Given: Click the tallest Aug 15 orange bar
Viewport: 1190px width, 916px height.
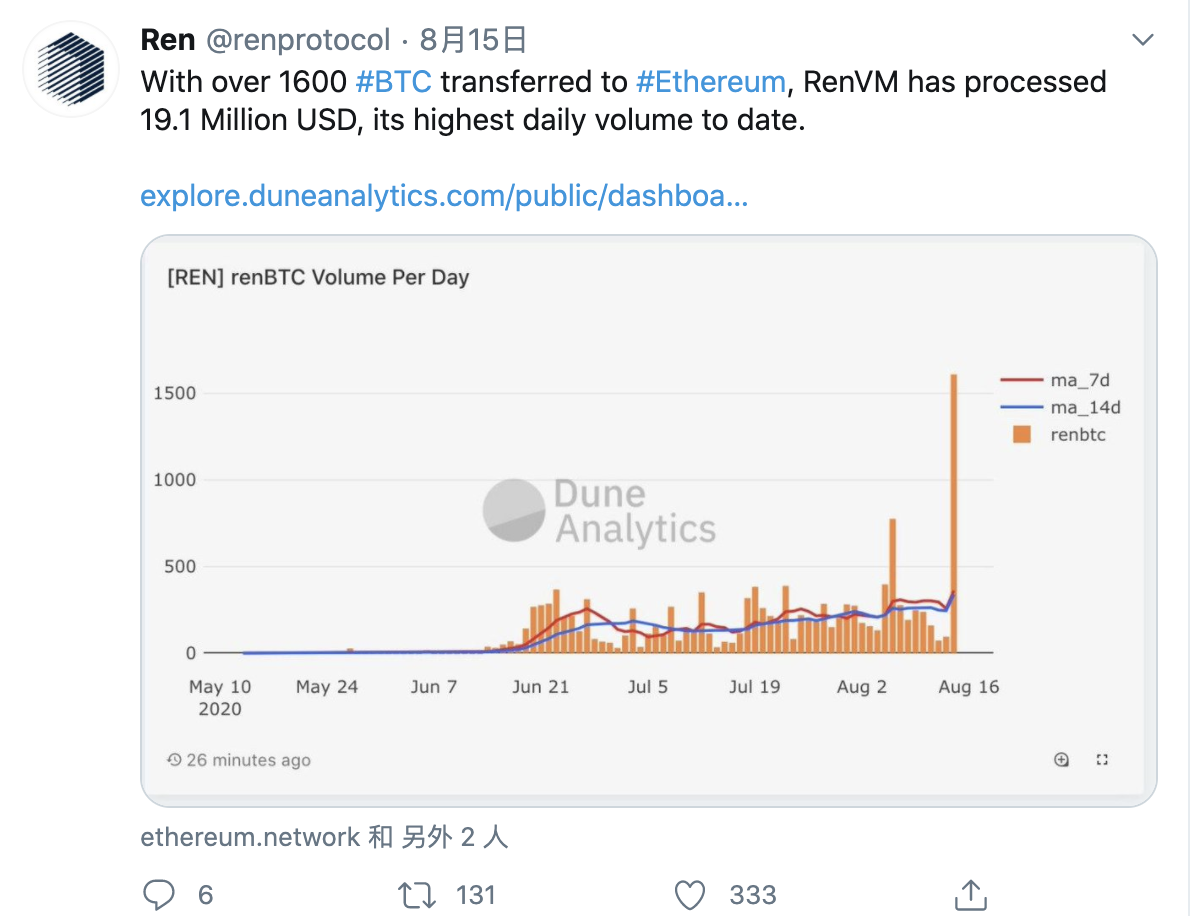Looking at the screenshot, I should point(953,513).
